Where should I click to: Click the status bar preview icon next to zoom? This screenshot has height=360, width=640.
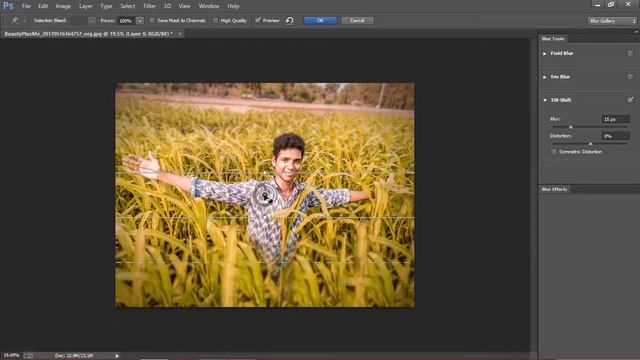tap(28, 356)
